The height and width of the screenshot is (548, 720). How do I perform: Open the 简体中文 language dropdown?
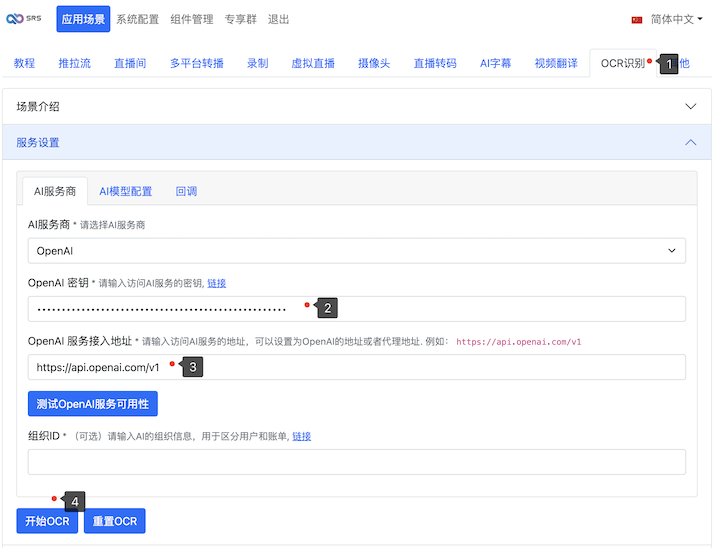point(676,19)
